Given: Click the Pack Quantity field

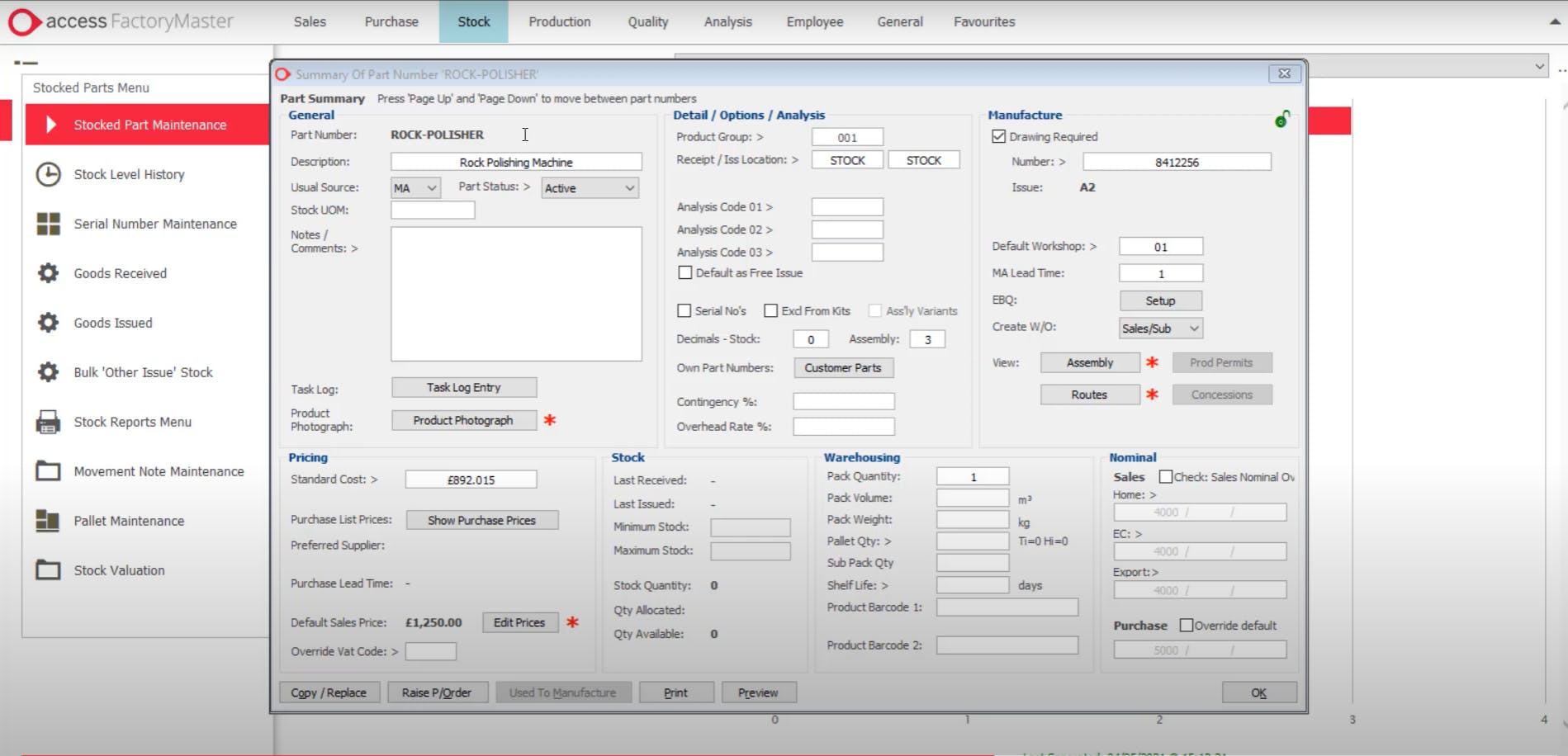Looking at the screenshot, I should click(x=973, y=476).
